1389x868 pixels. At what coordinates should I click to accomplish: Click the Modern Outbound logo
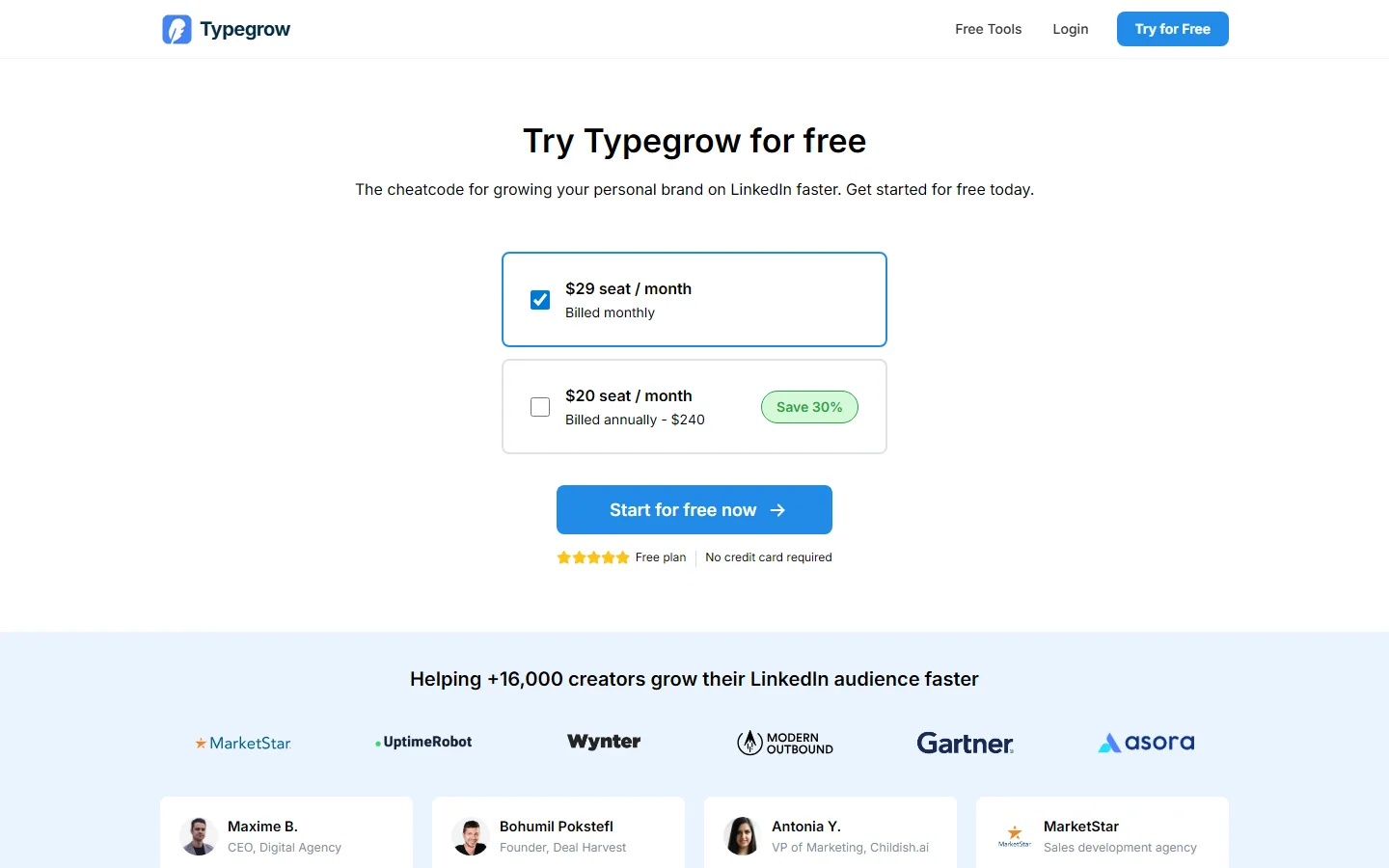click(x=785, y=743)
